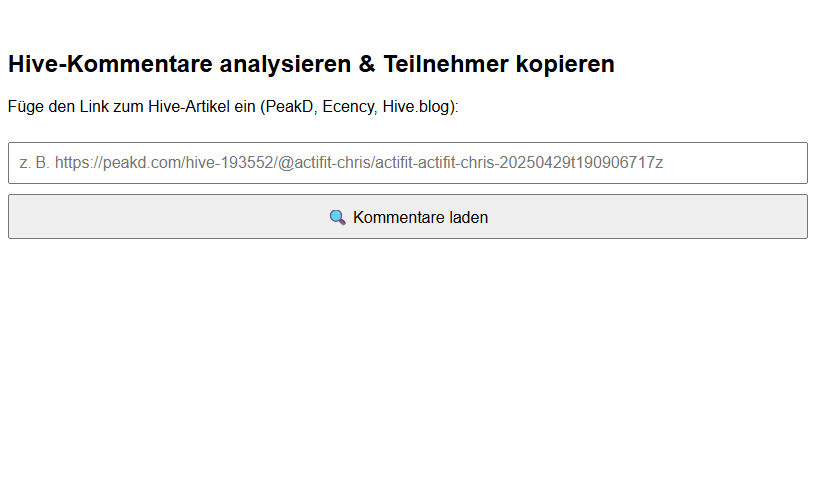Screen dimensions: 826x498
Task: Click the word Hive-Artikel in the instructions
Action: tap(189, 106)
